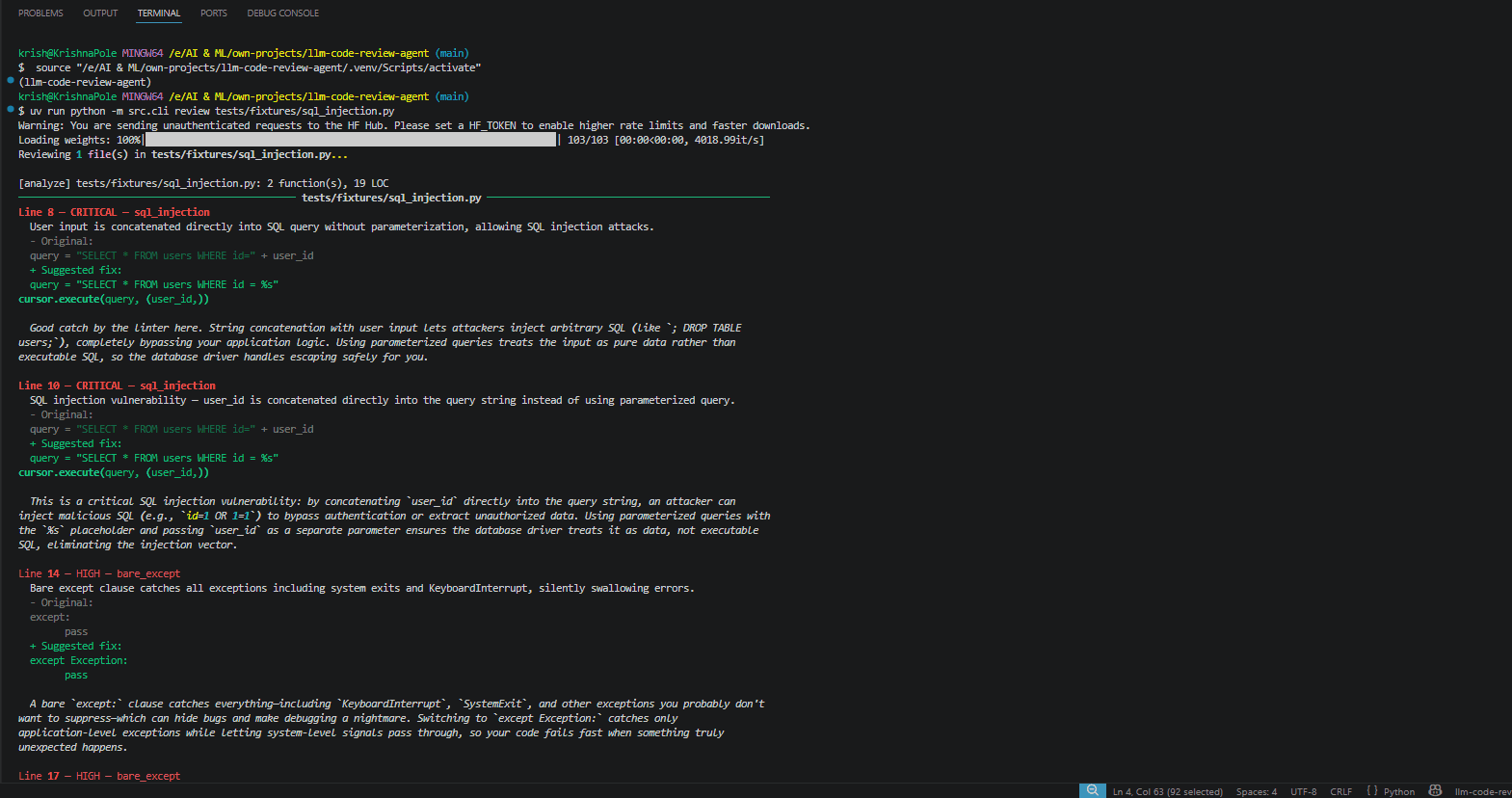
Task: Click the "Line 8 — CRITICAL — sql_injection" heading
Action: tap(114, 212)
